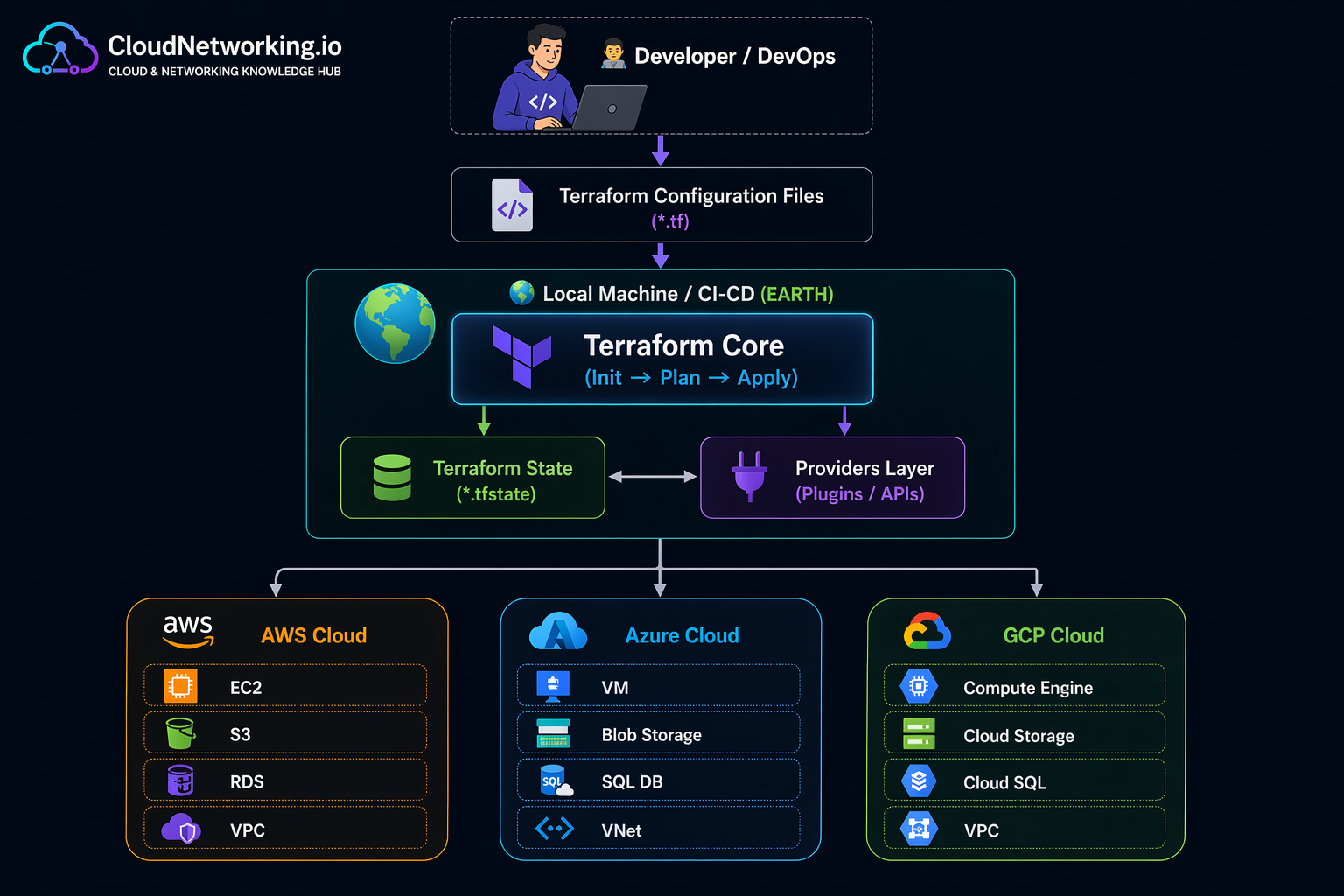Viewport: 1344px width, 896px height.
Task: Click the word Plan in the workflow
Action: pos(680,378)
